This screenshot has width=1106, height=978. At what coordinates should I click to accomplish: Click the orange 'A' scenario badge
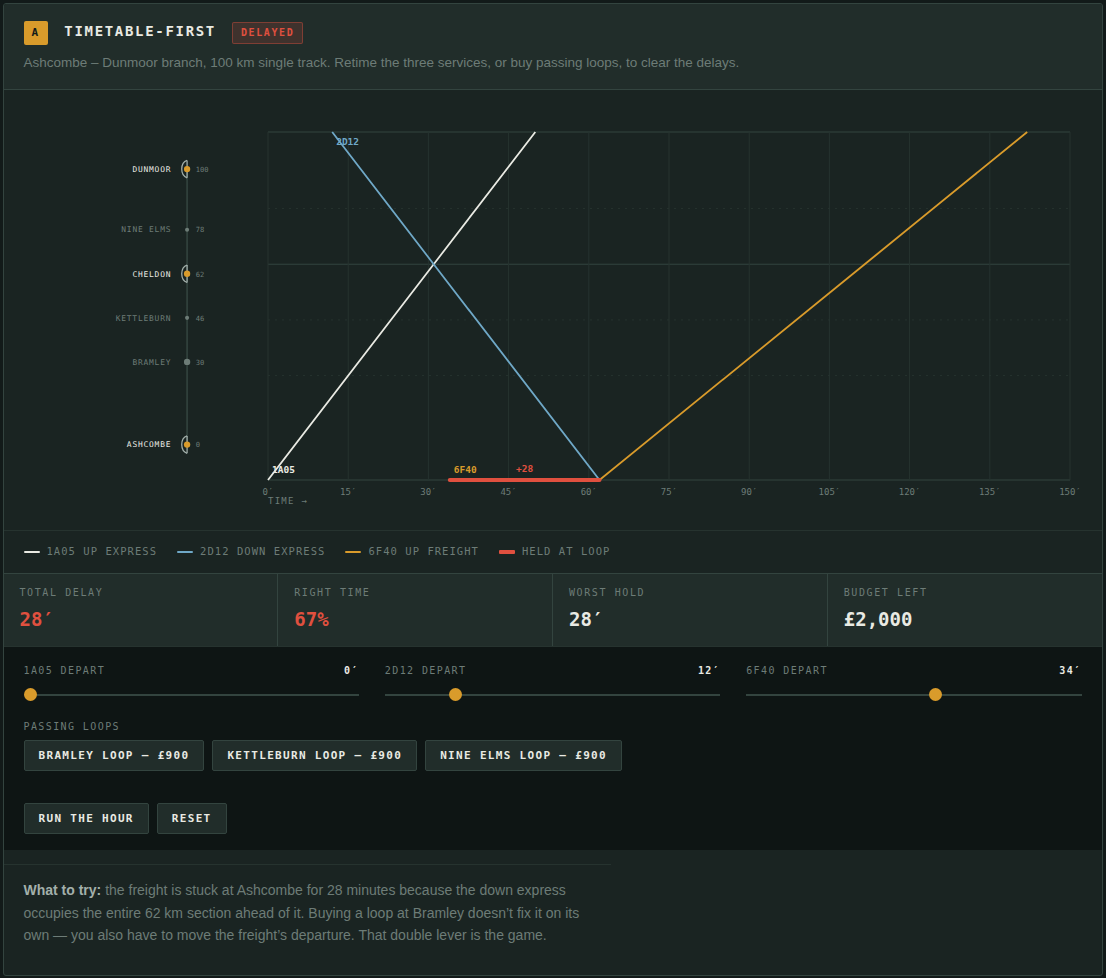point(35,32)
